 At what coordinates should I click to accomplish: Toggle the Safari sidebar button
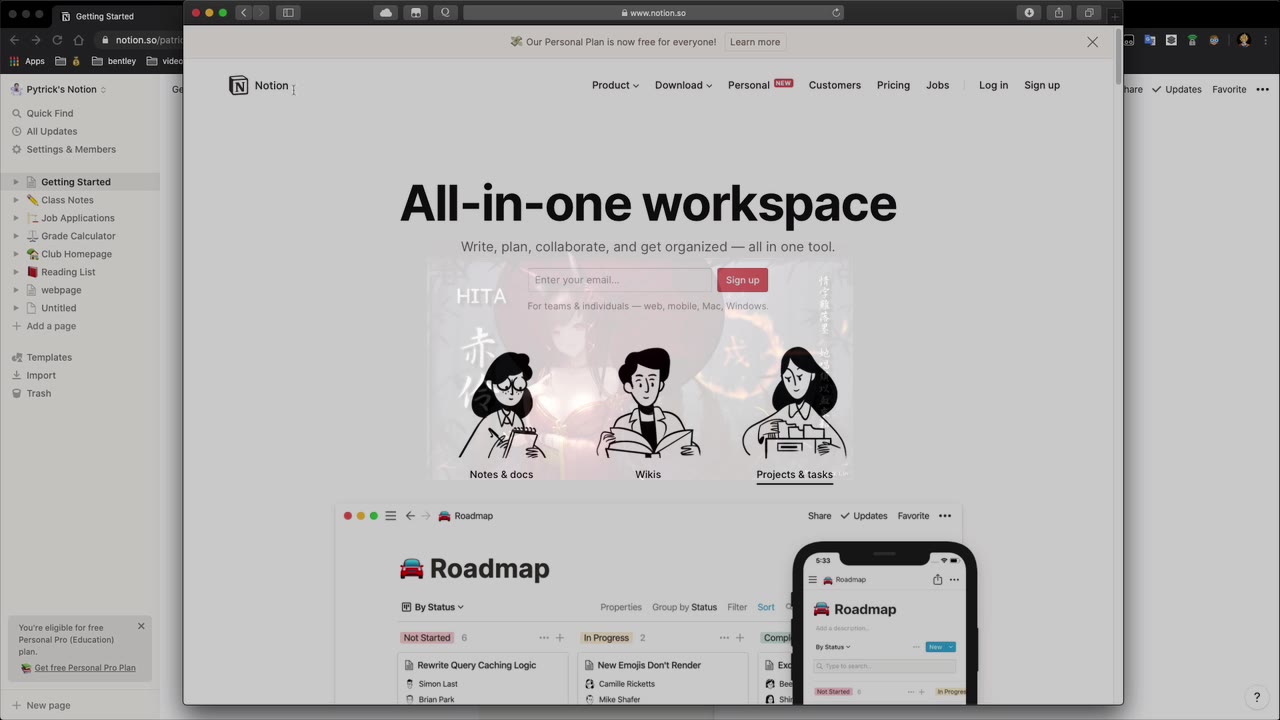tap(288, 13)
